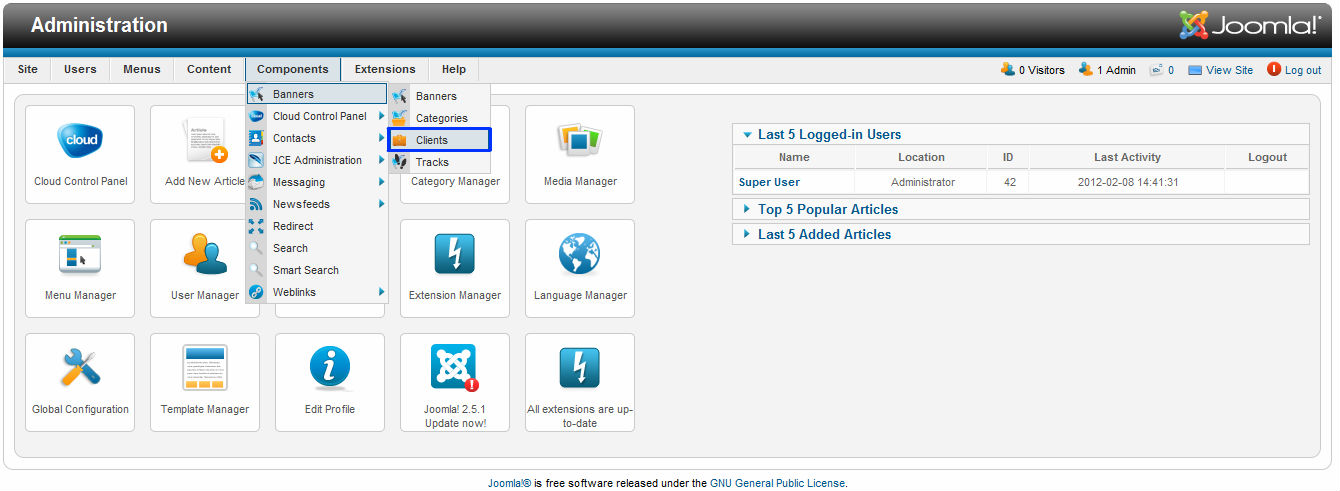This screenshot has width=1340, height=491.
Task: Click the View Site monitor icon
Action: point(1195,70)
